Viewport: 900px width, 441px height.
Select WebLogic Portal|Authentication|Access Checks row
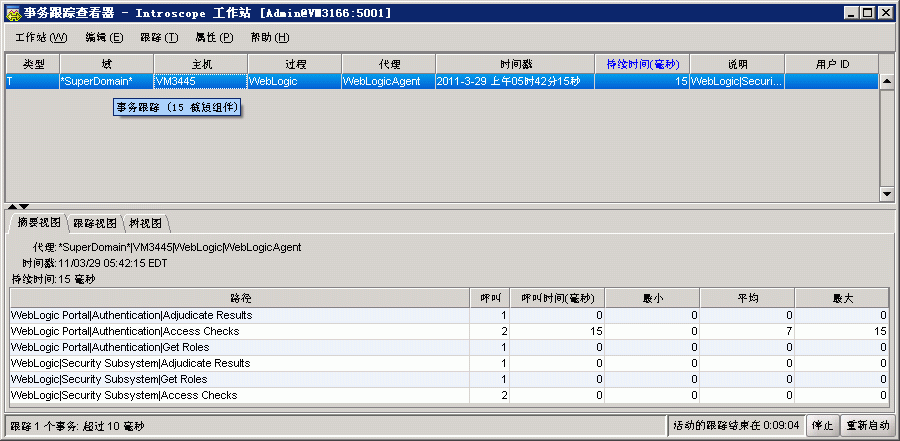point(449,331)
